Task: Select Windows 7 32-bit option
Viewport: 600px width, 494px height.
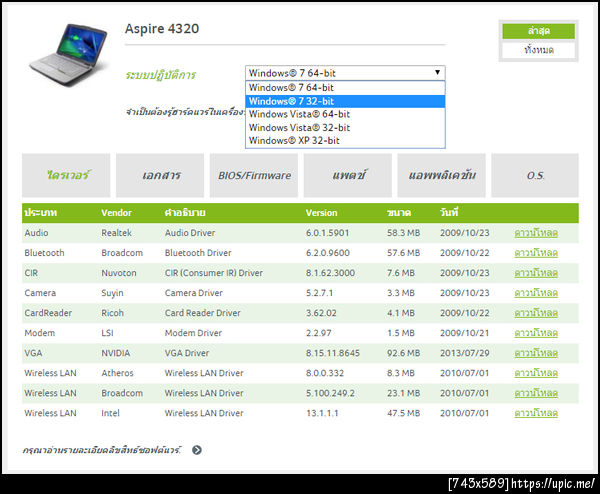Action: (x=345, y=101)
